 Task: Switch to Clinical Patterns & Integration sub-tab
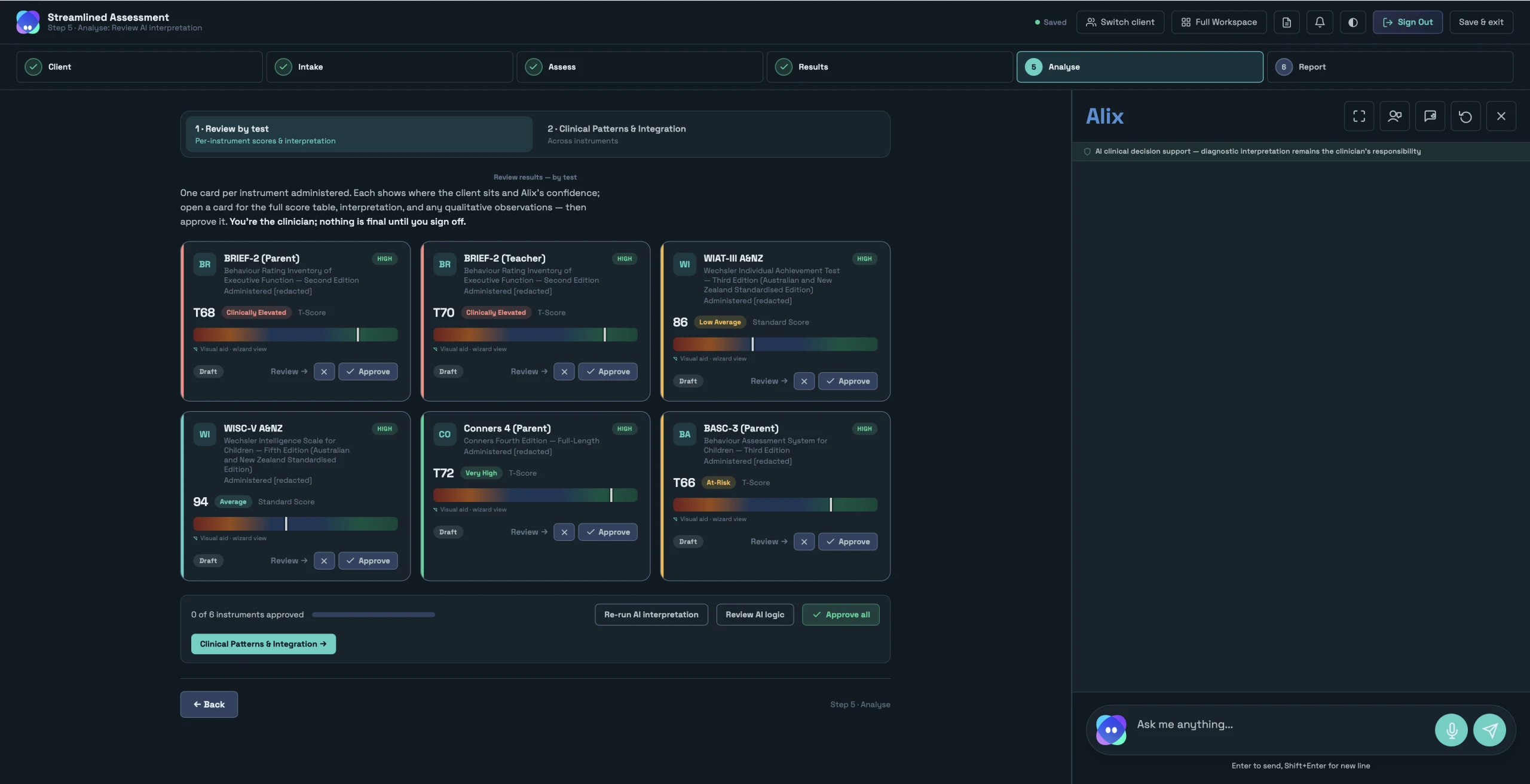click(x=711, y=134)
